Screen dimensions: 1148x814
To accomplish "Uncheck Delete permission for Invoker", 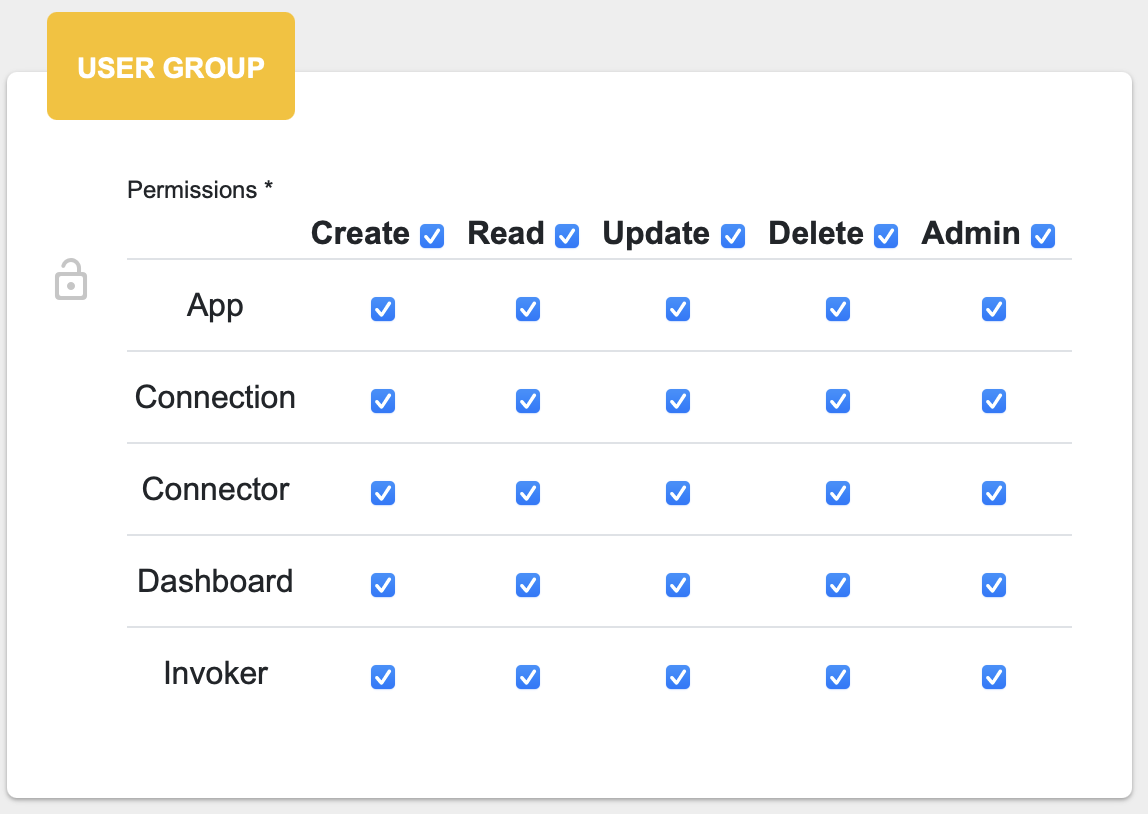I will coord(838,677).
